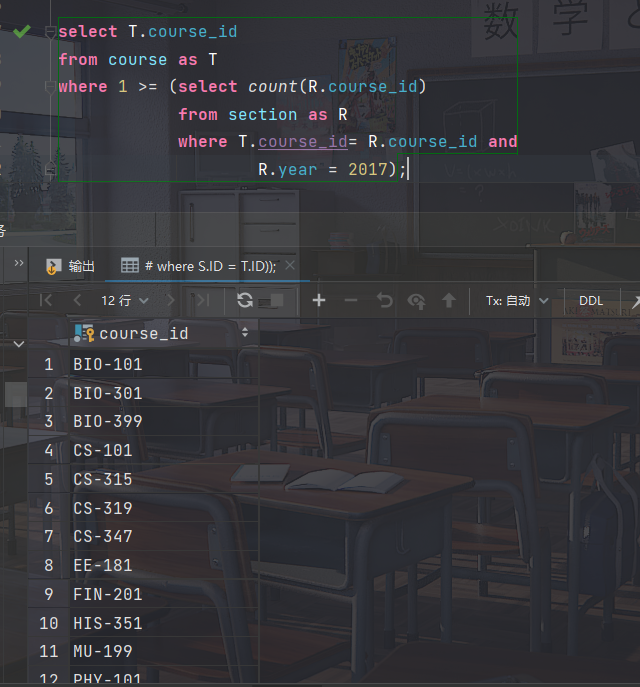Click the 2017 year value in the query
640x687 pixels.
tap(368, 170)
